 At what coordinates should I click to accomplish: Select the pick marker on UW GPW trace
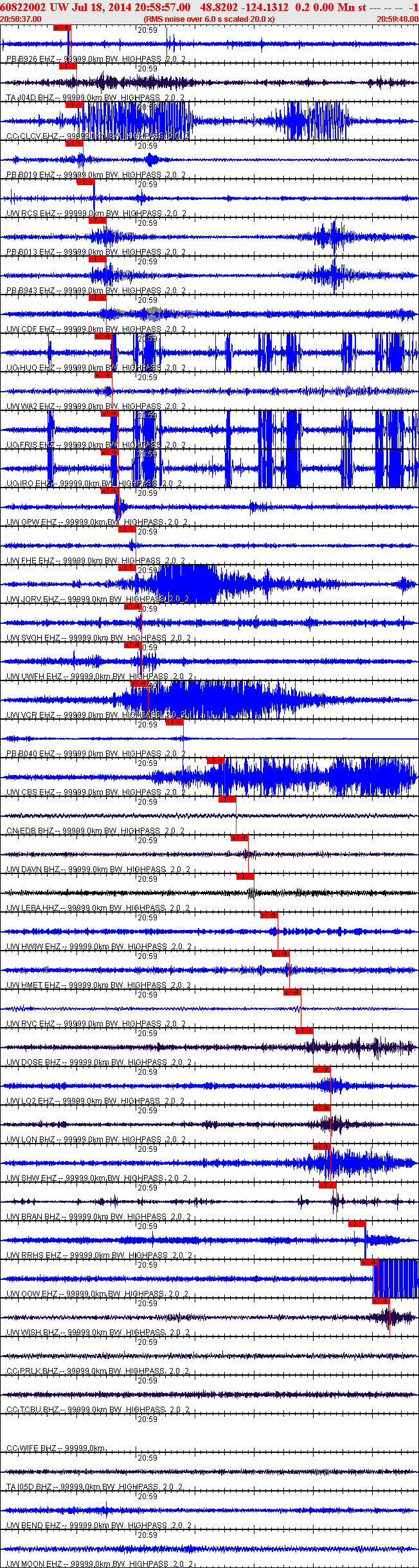[110, 491]
